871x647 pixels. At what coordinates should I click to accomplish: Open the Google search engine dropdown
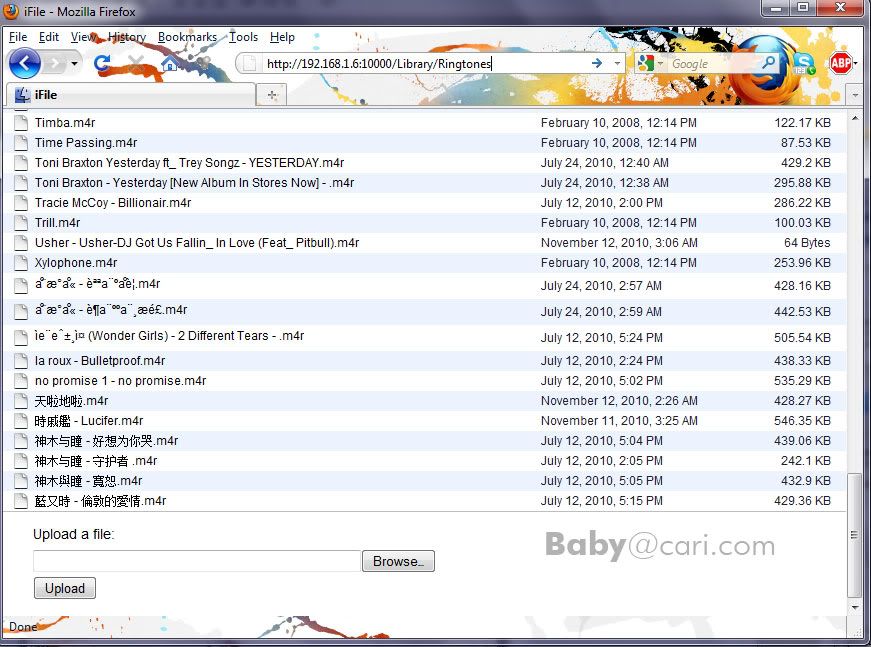click(649, 63)
